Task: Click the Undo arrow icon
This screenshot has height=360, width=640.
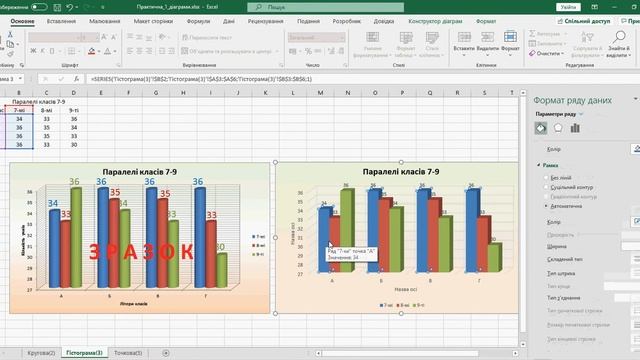Action: [69, 7]
